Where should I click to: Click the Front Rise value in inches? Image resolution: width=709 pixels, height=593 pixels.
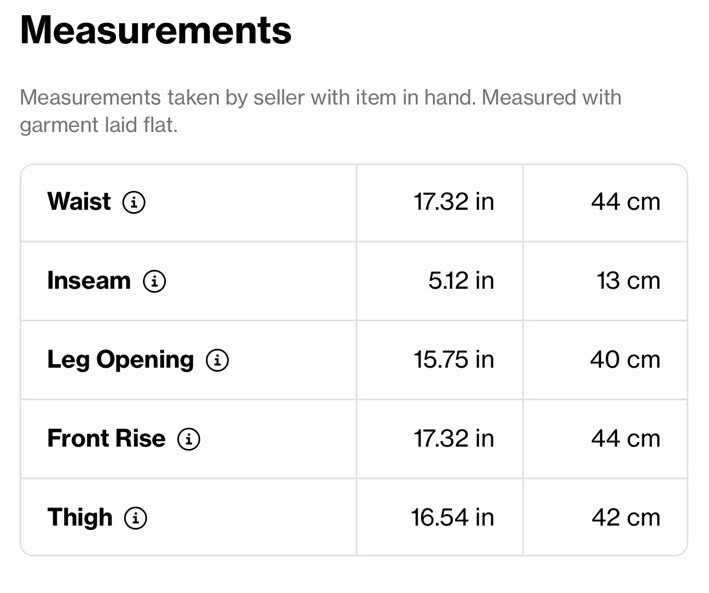coord(453,439)
